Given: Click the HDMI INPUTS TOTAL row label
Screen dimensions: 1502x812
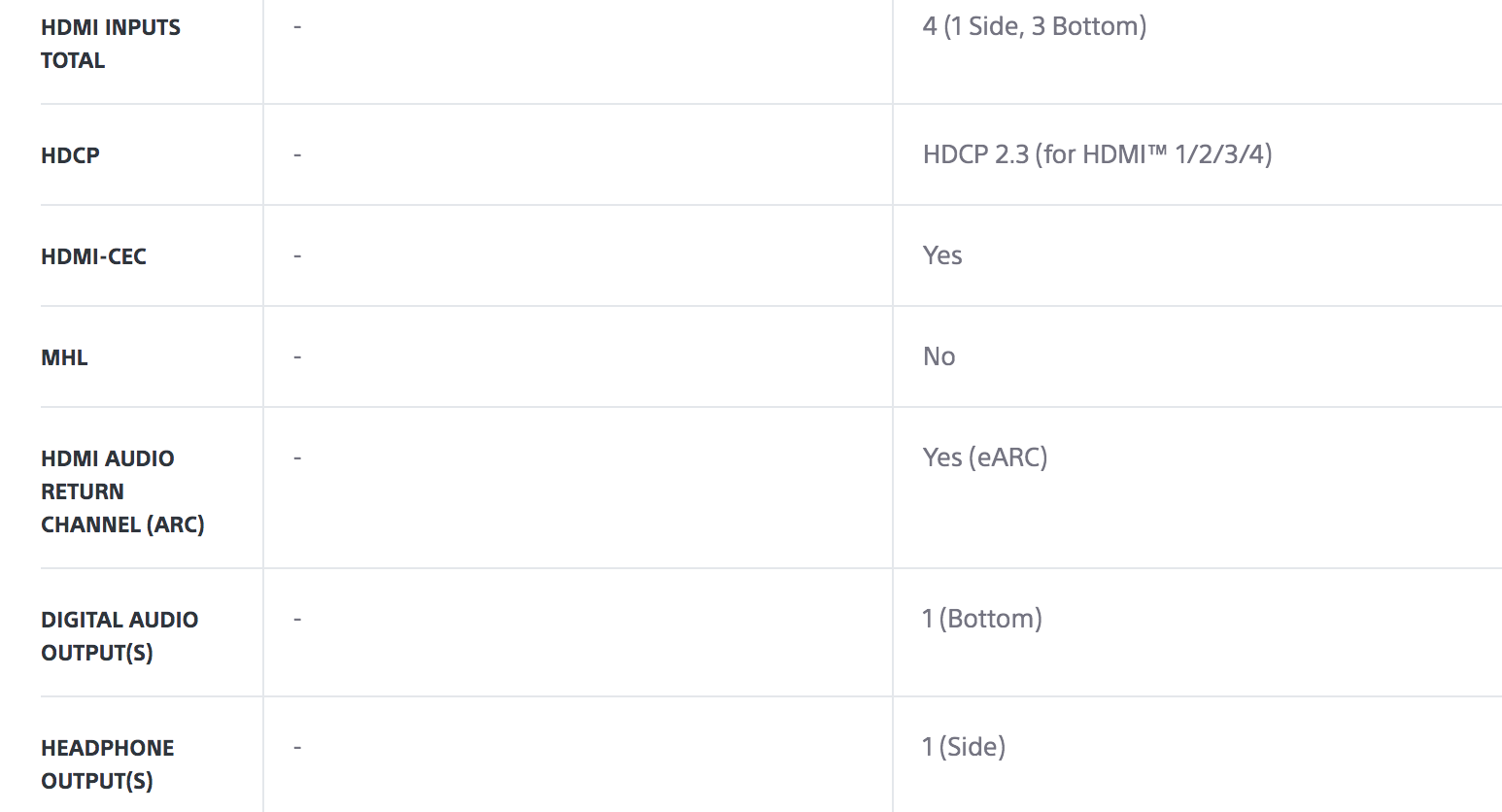Looking at the screenshot, I should [111, 44].
